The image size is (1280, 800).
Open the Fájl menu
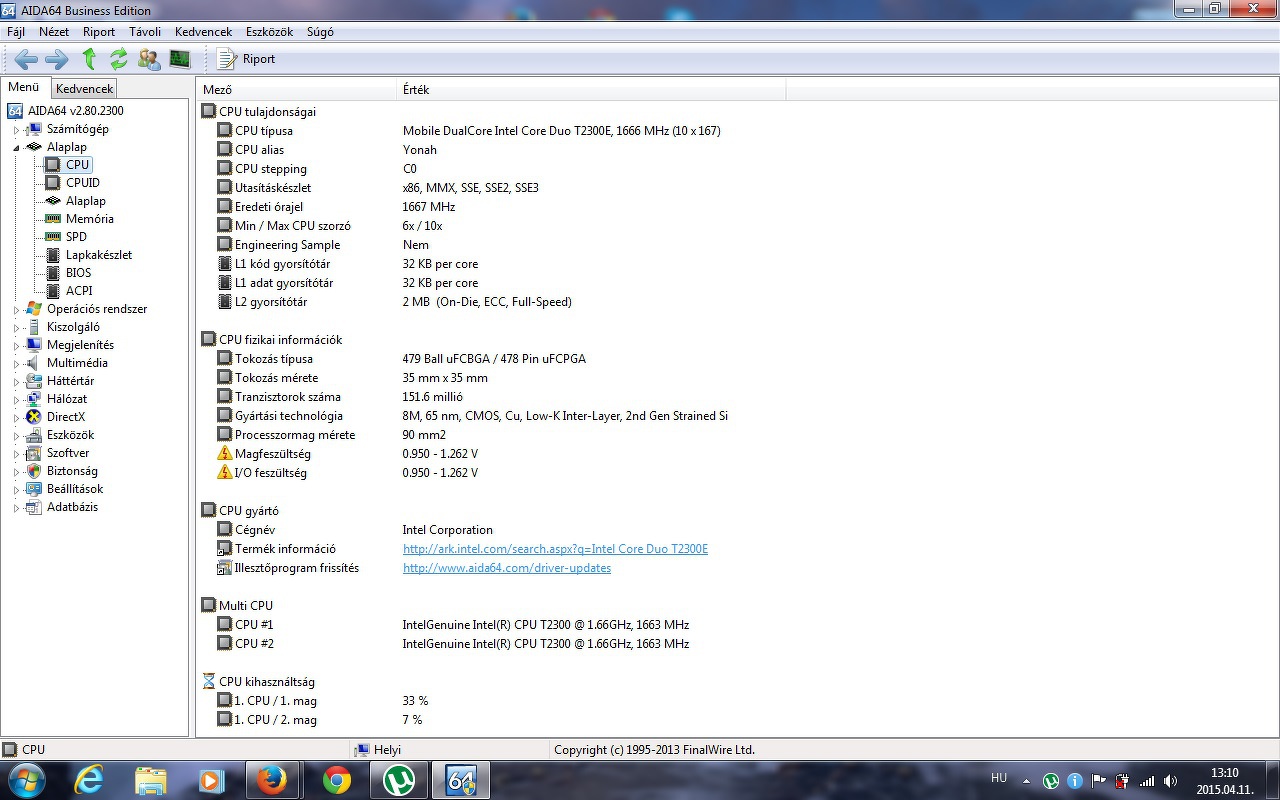click(x=16, y=32)
